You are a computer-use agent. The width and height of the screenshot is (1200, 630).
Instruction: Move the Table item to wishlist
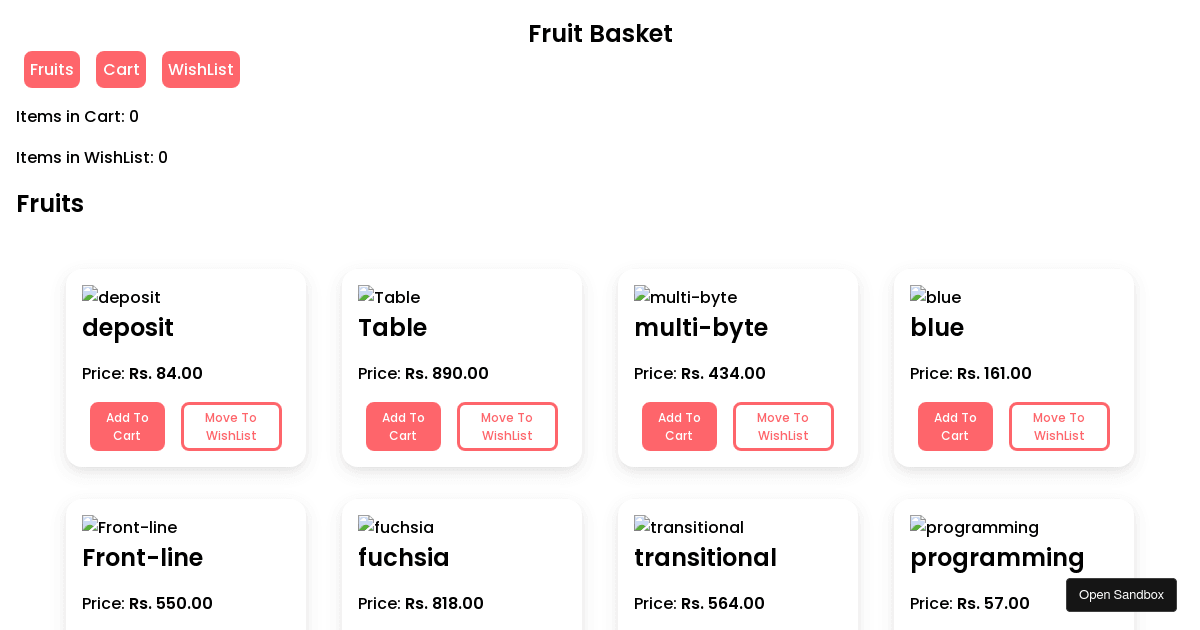pyautogui.click(x=507, y=426)
